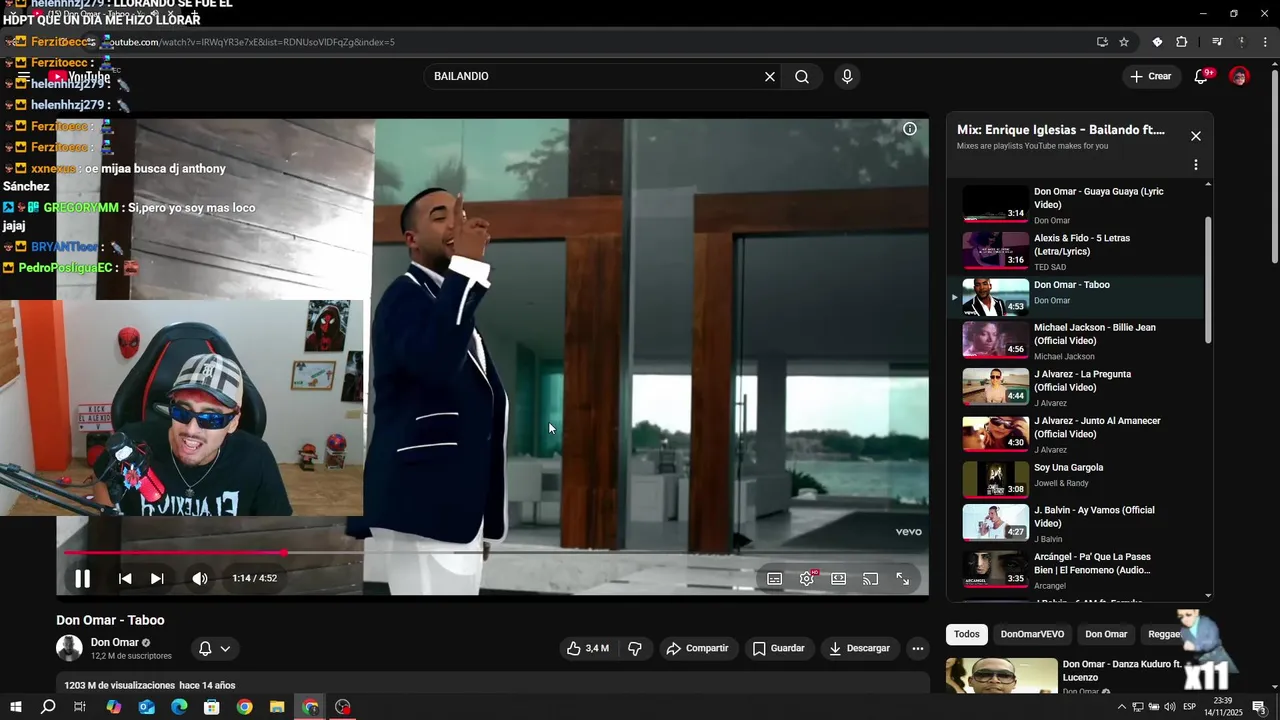This screenshot has height=720, width=1280.
Task: Click the extension icon next to puzzle
Action: pyautogui.click(x=1157, y=42)
